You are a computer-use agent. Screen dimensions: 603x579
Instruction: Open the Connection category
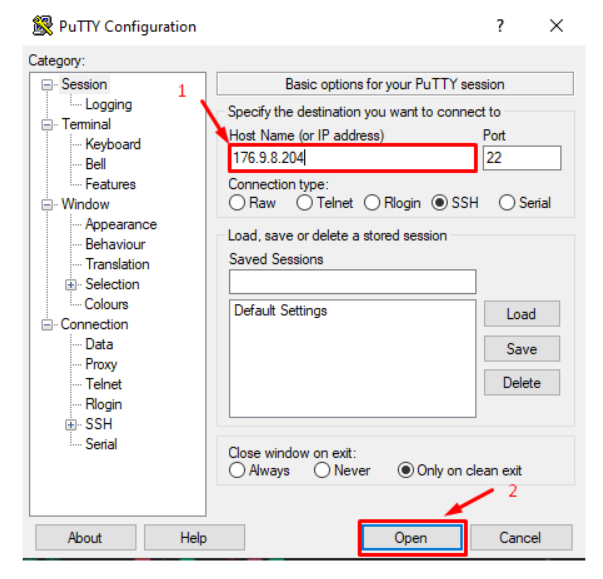click(94, 324)
